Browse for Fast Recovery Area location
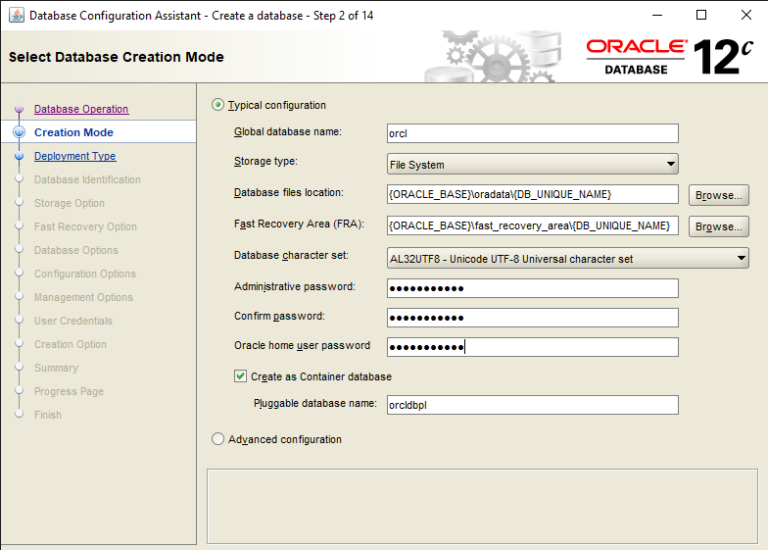The width and height of the screenshot is (768, 550). point(718,226)
